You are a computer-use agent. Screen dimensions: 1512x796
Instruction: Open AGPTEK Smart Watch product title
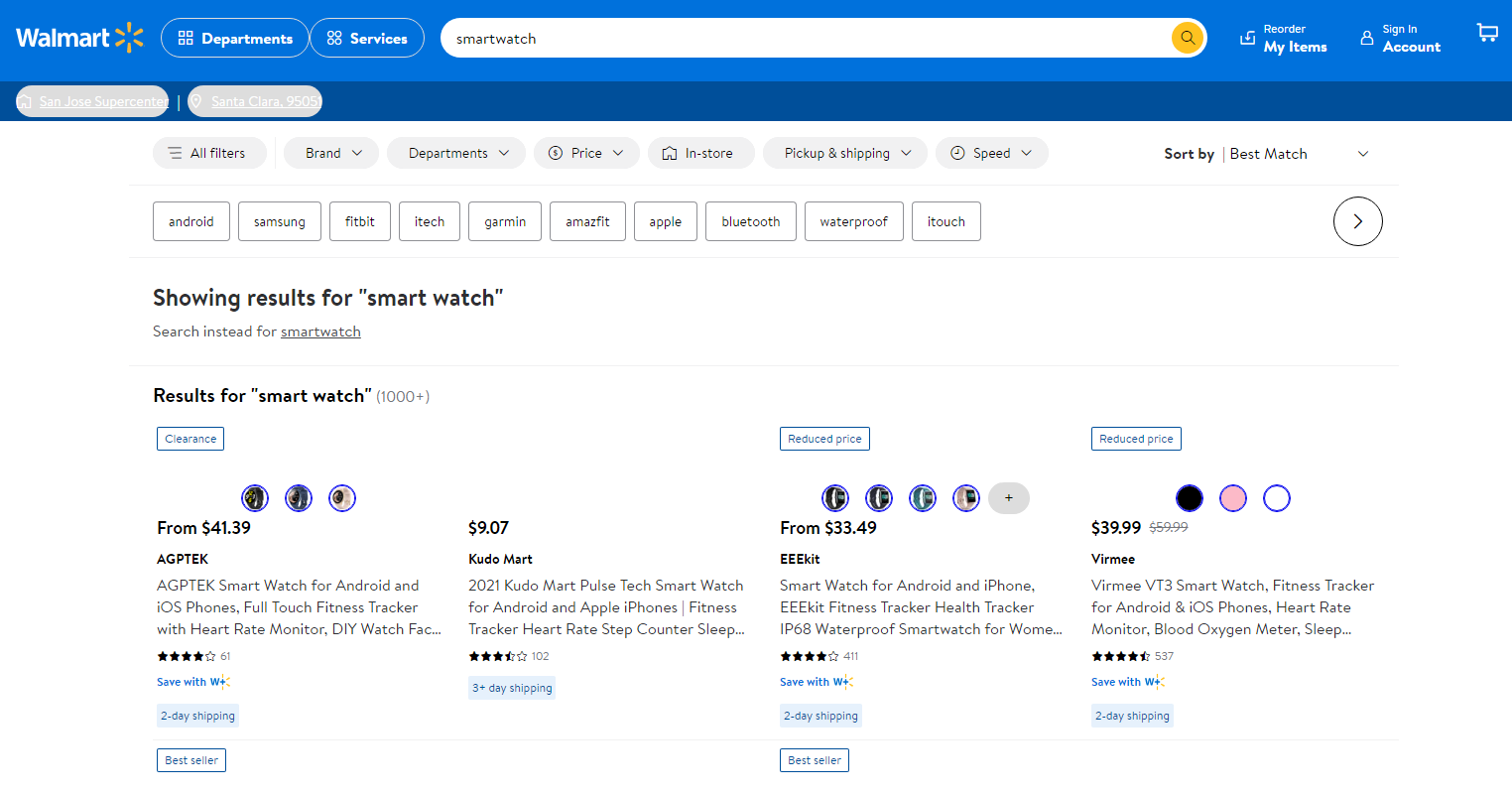click(299, 607)
